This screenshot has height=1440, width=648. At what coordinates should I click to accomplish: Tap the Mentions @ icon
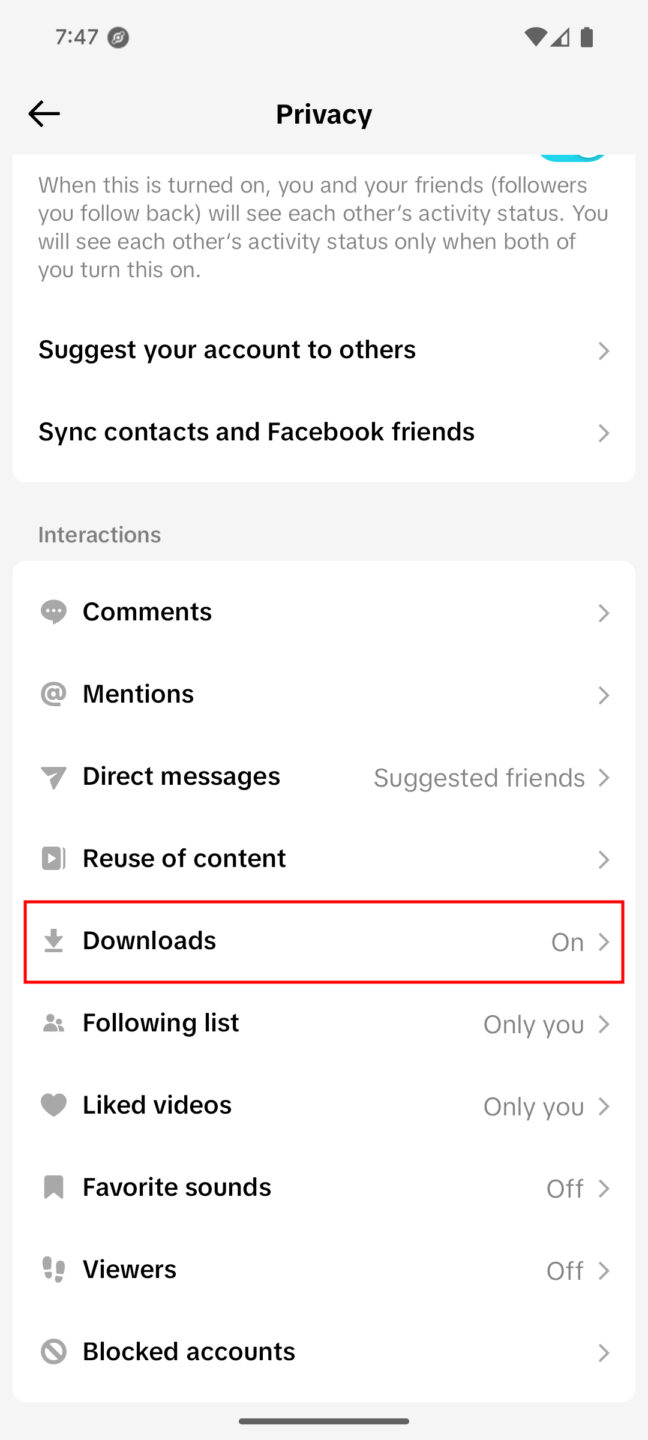click(53, 694)
